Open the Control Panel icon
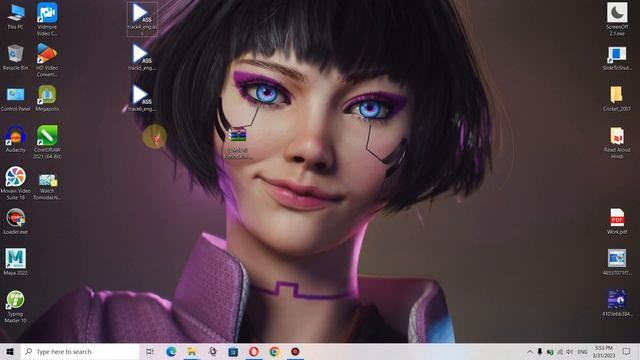 16,99
